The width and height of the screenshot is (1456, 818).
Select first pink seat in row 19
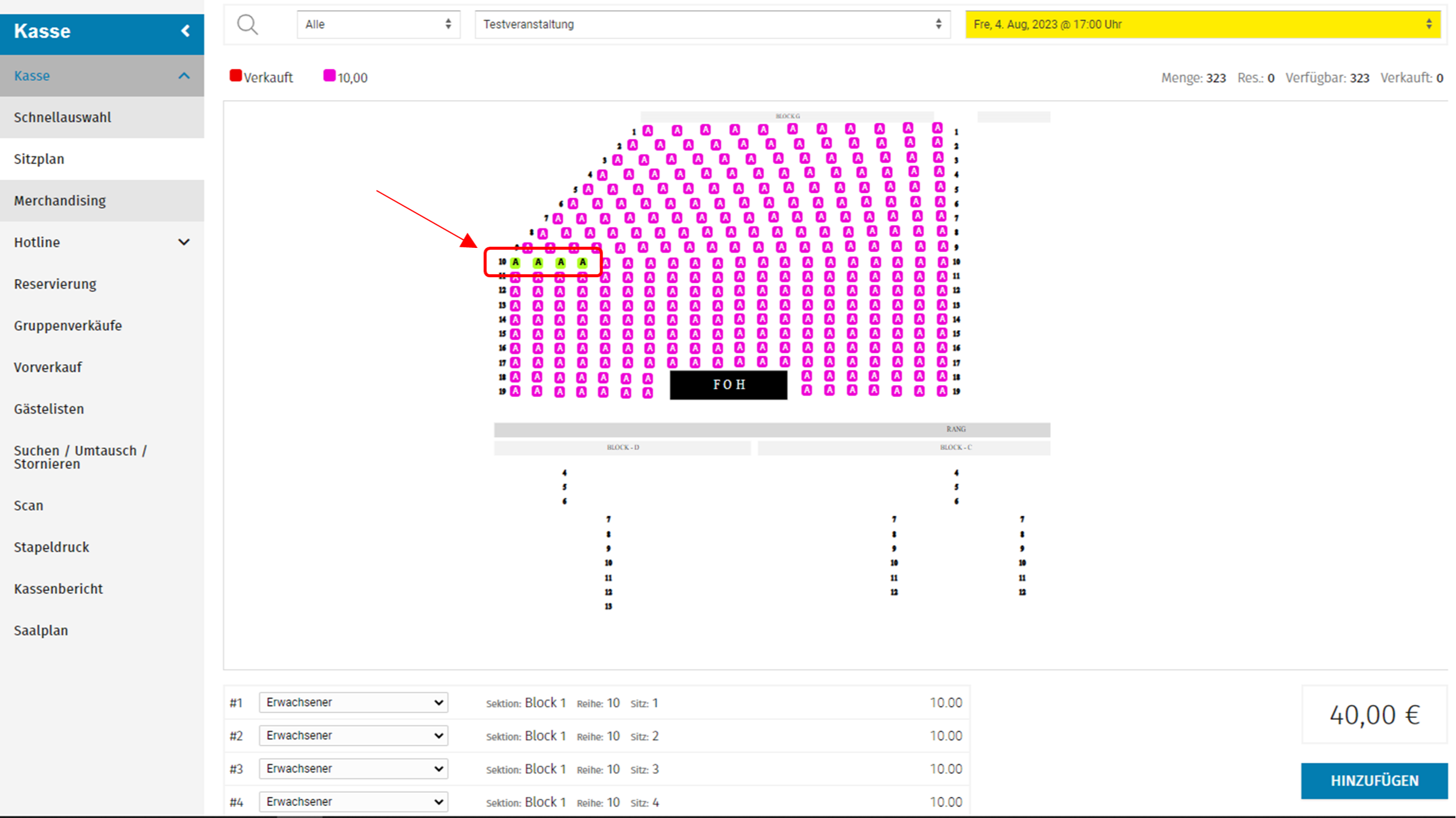(x=516, y=392)
